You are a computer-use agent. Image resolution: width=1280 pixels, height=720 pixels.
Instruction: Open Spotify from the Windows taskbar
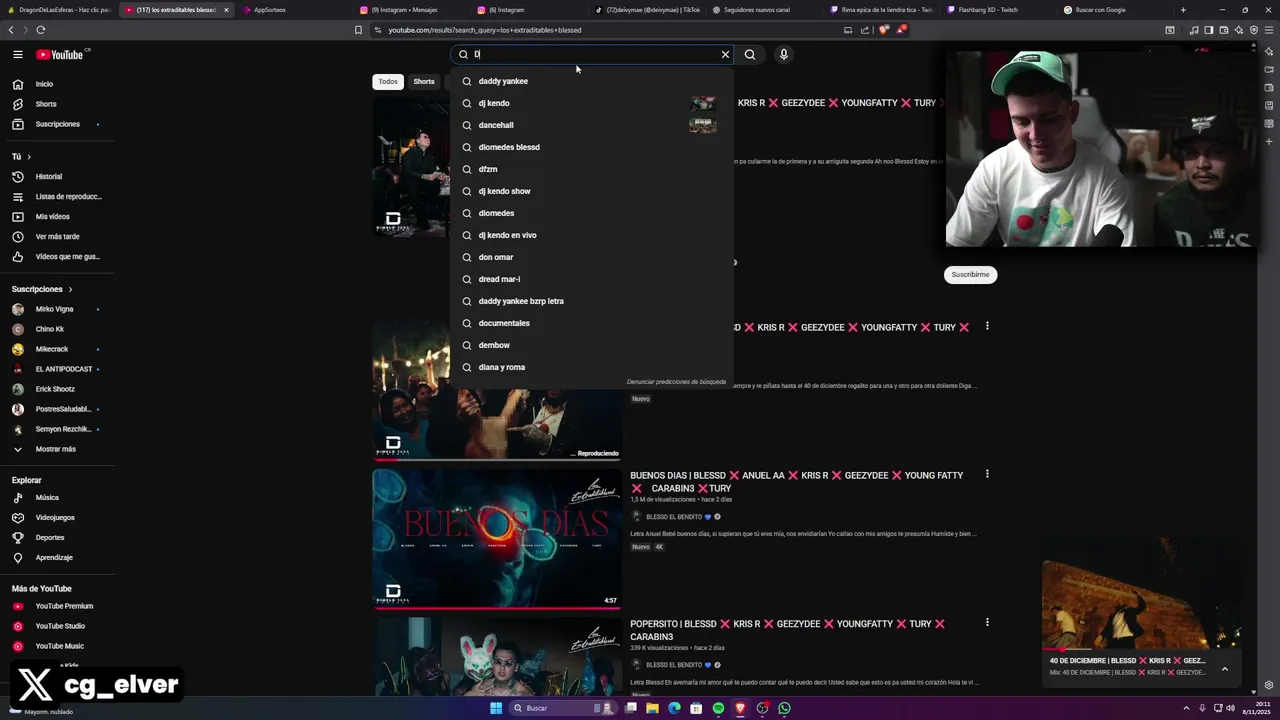point(718,708)
